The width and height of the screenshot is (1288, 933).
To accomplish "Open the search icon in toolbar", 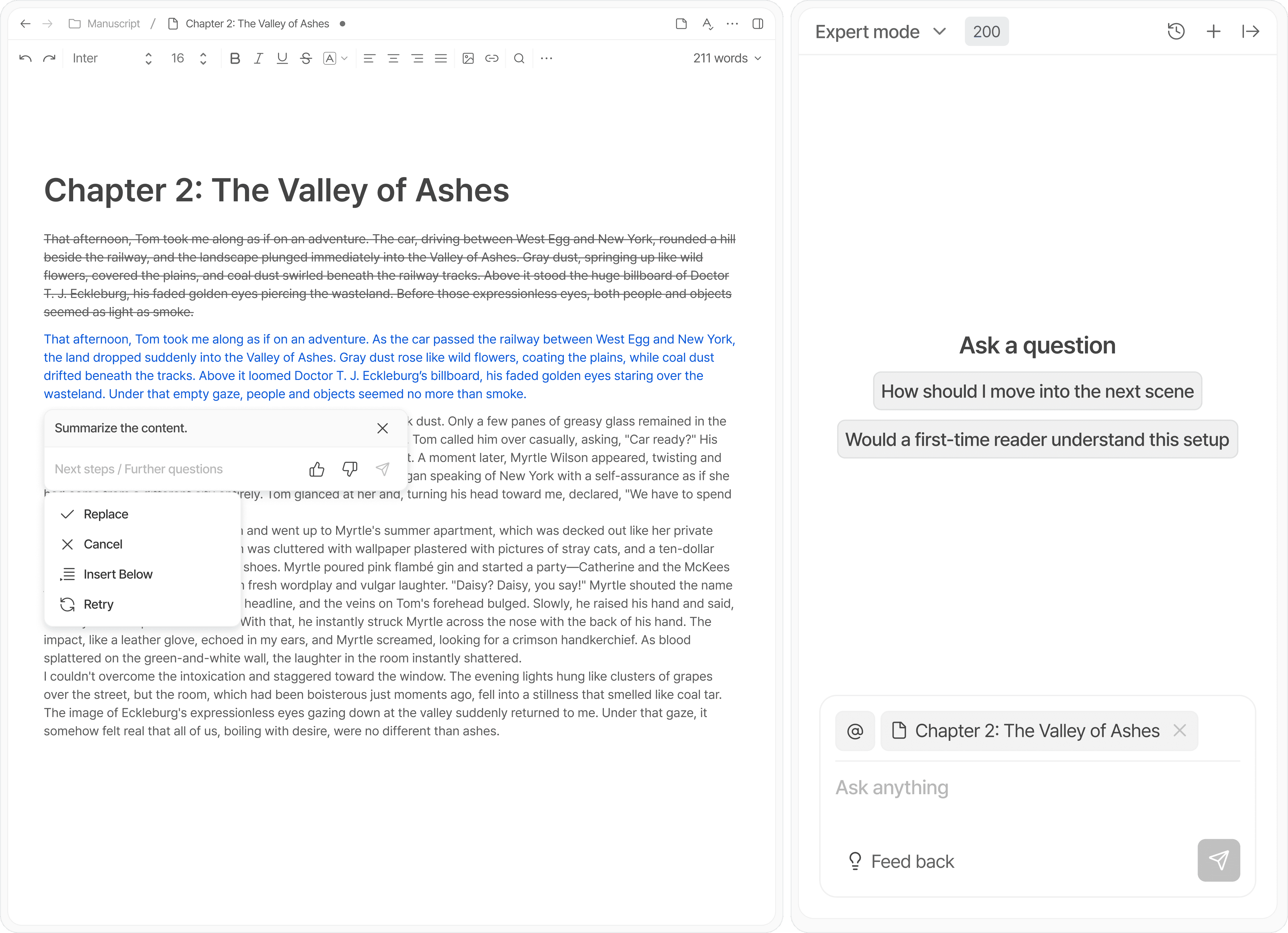I will tap(519, 59).
